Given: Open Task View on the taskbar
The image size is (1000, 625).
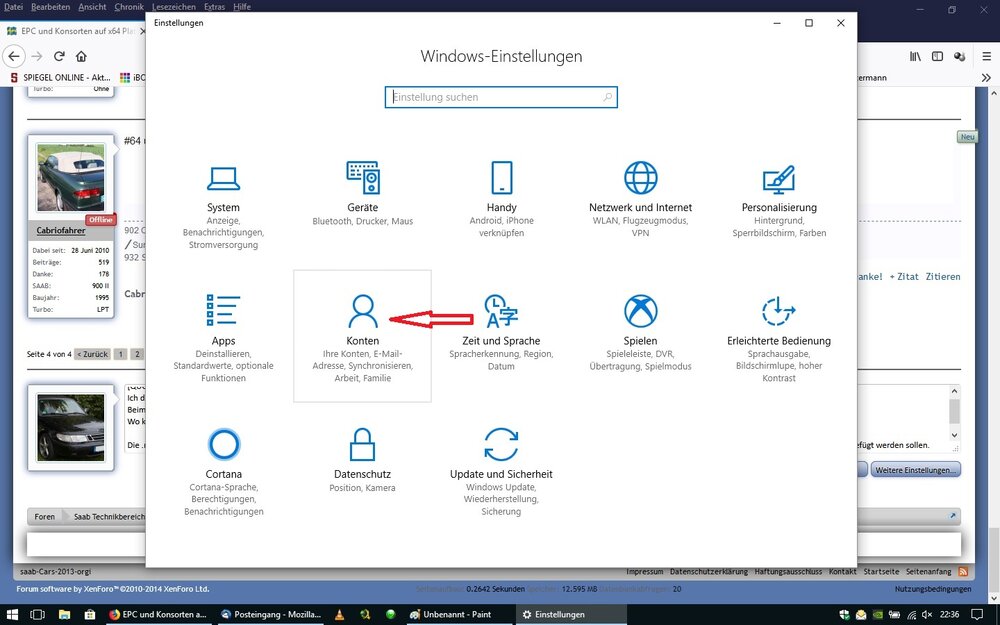Looking at the screenshot, I should 38,614.
